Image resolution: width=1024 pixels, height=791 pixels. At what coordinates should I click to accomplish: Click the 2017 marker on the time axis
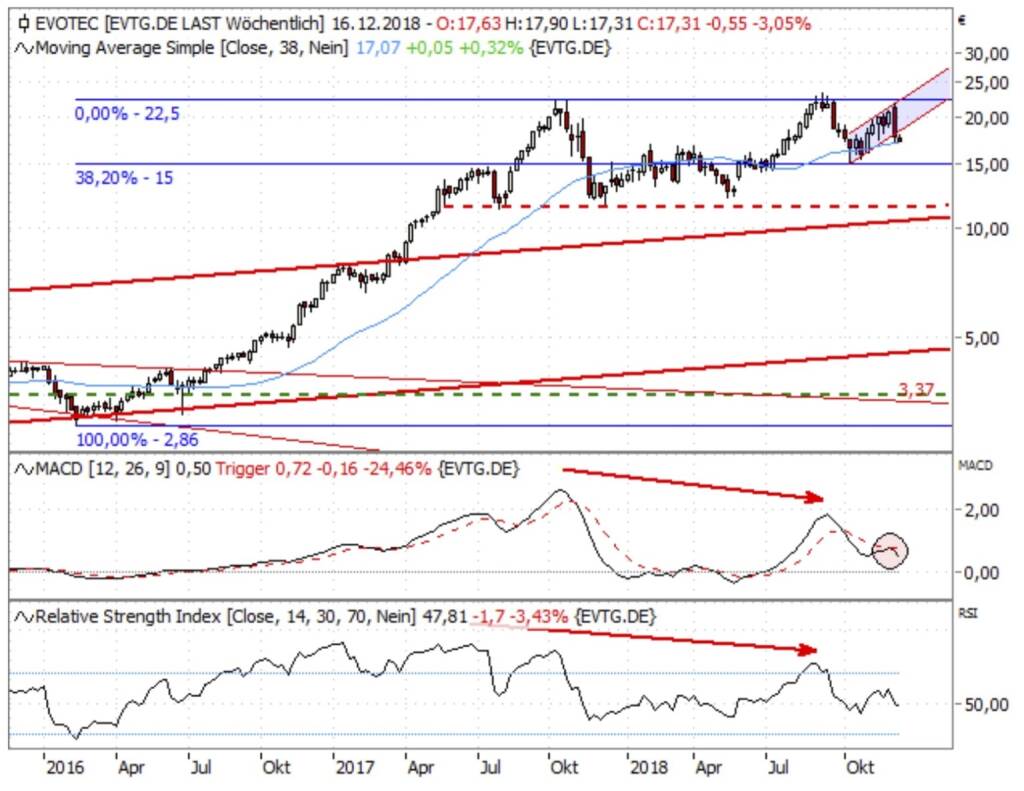[x=355, y=767]
